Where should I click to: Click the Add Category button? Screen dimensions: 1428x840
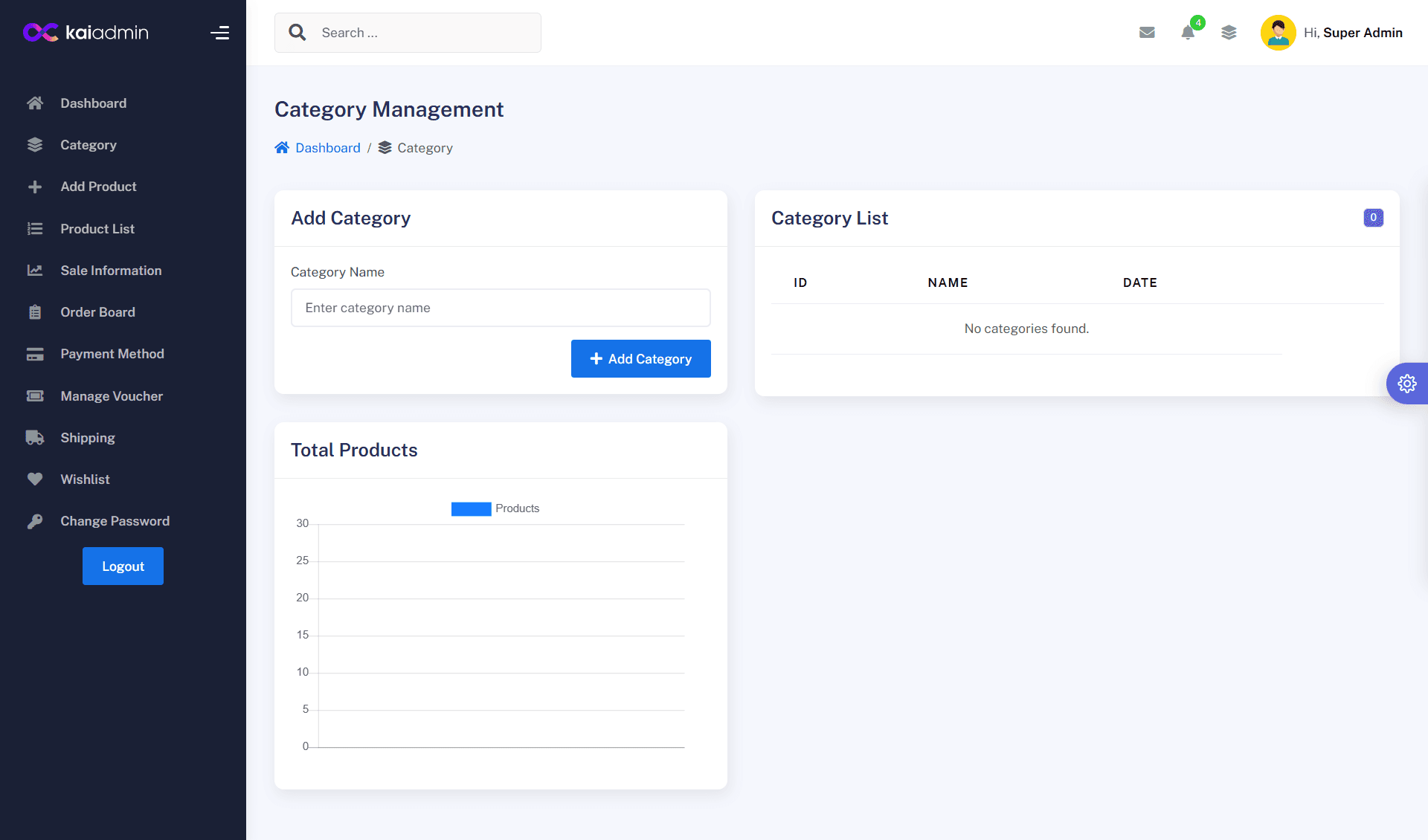(641, 359)
